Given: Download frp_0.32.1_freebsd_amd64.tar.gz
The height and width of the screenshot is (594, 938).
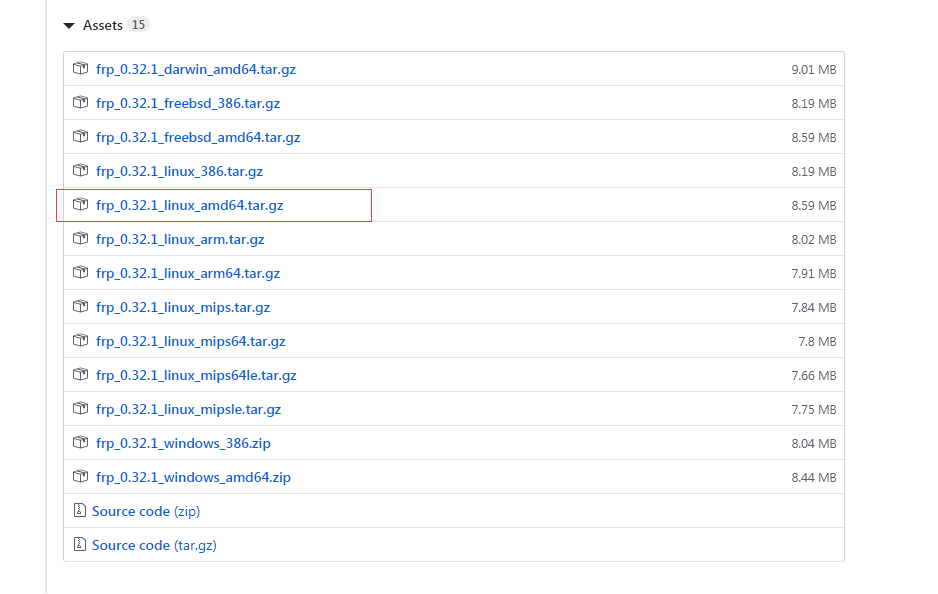Looking at the screenshot, I should pyautogui.click(x=198, y=138).
